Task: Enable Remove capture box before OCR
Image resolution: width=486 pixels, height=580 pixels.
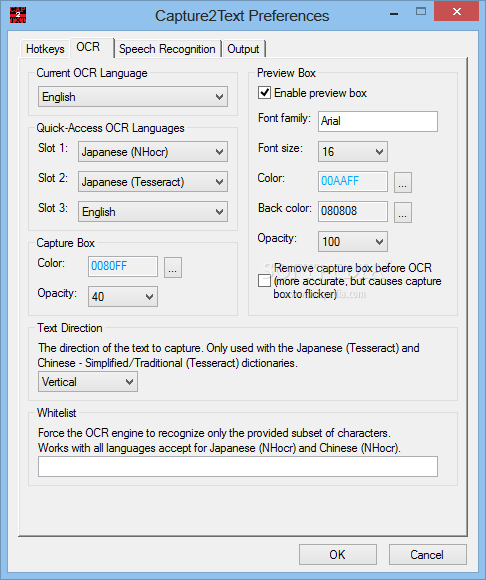Action: click(264, 281)
